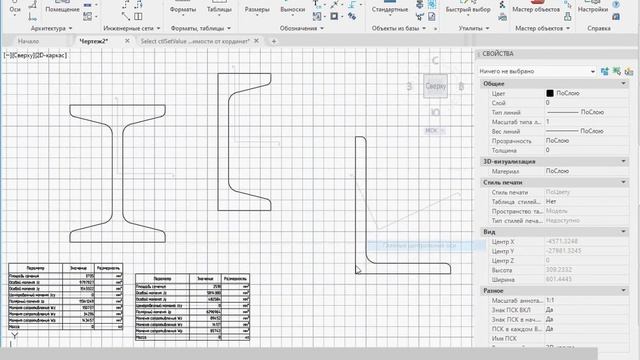The width and height of the screenshot is (640, 360).
Task: Click the Масштаб аннотаций 1:1 value
Action: (586, 300)
